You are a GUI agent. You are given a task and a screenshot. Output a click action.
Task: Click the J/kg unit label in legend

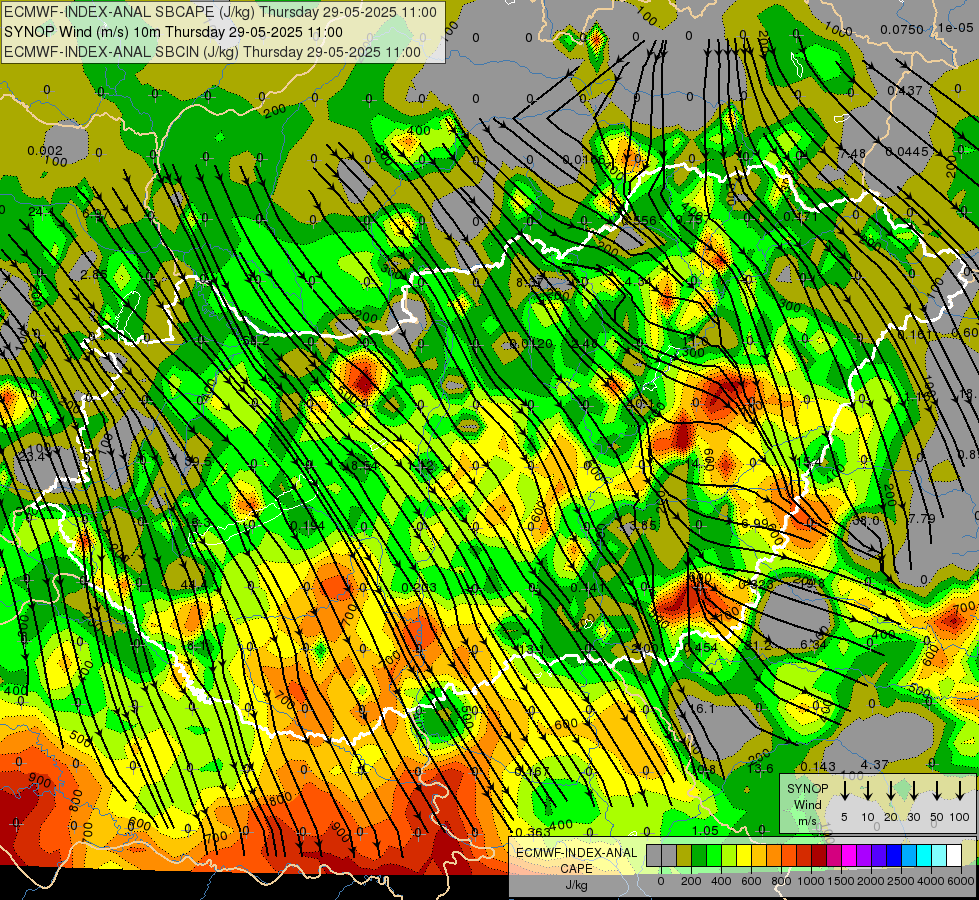pos(576,884)
